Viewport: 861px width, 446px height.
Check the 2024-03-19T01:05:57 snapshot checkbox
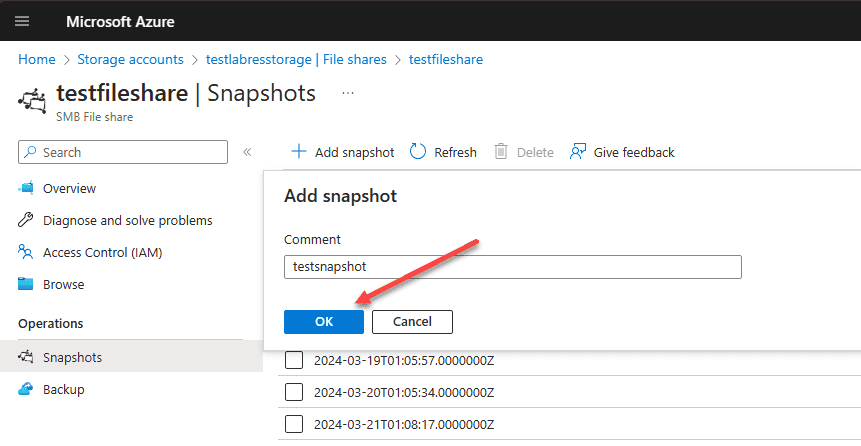294,361
